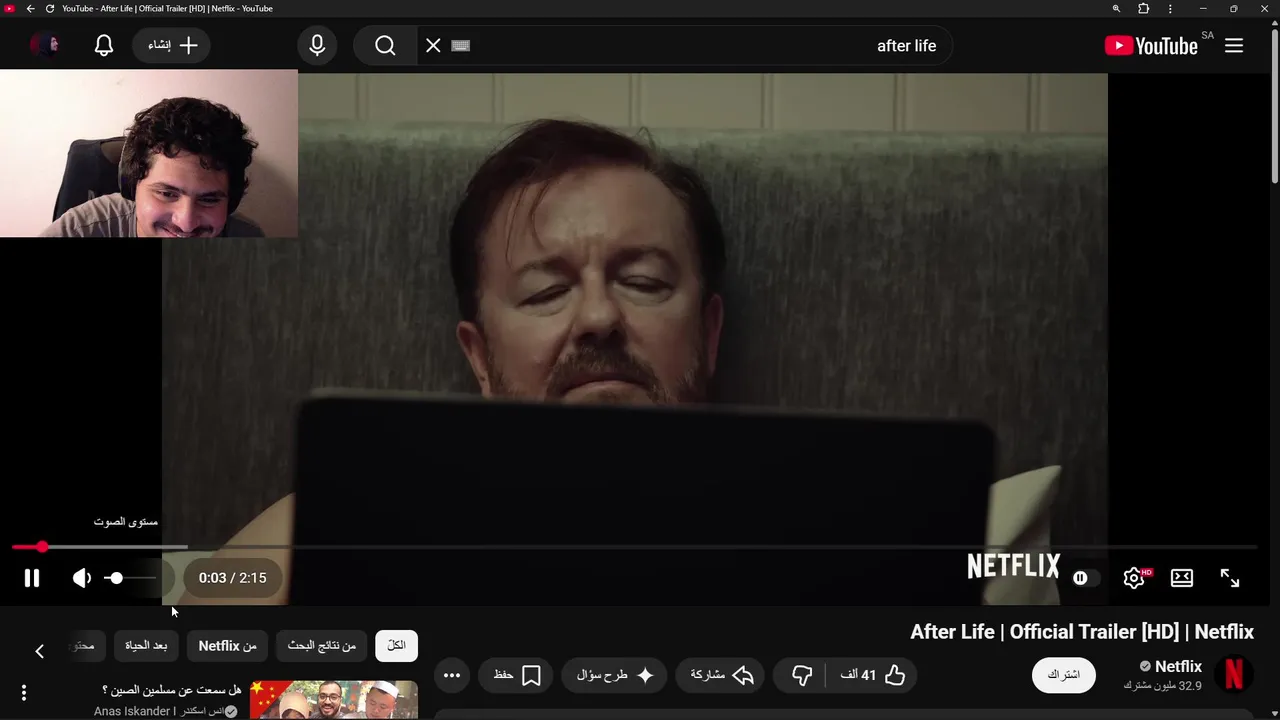Adjust the volume level slider
Viewport: 1280px width, 720px height.
click(132, 578)
